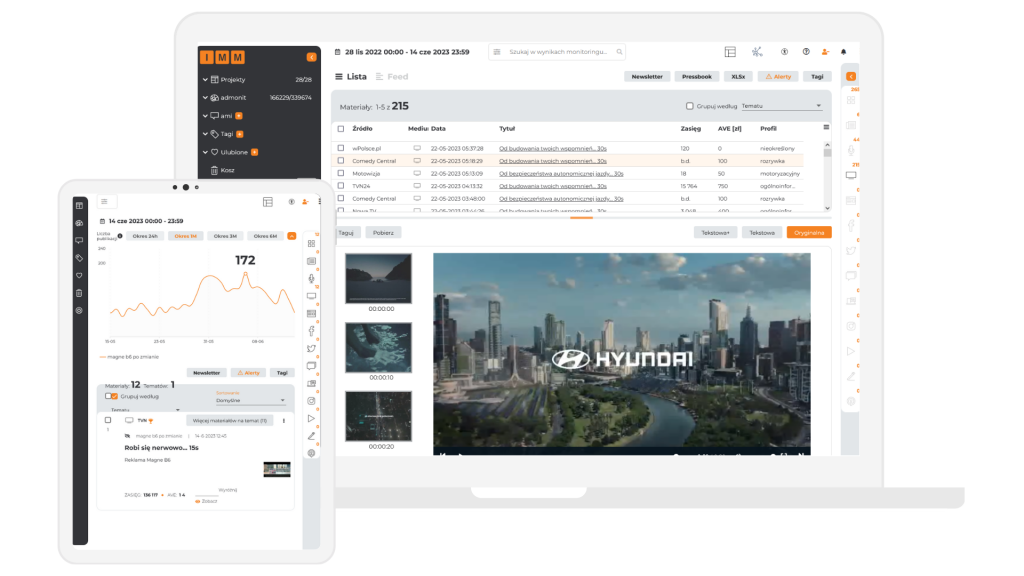Tick the select-all checkbox in table header
Viewport: 1024px width, 576px height.
pos(341,129)
